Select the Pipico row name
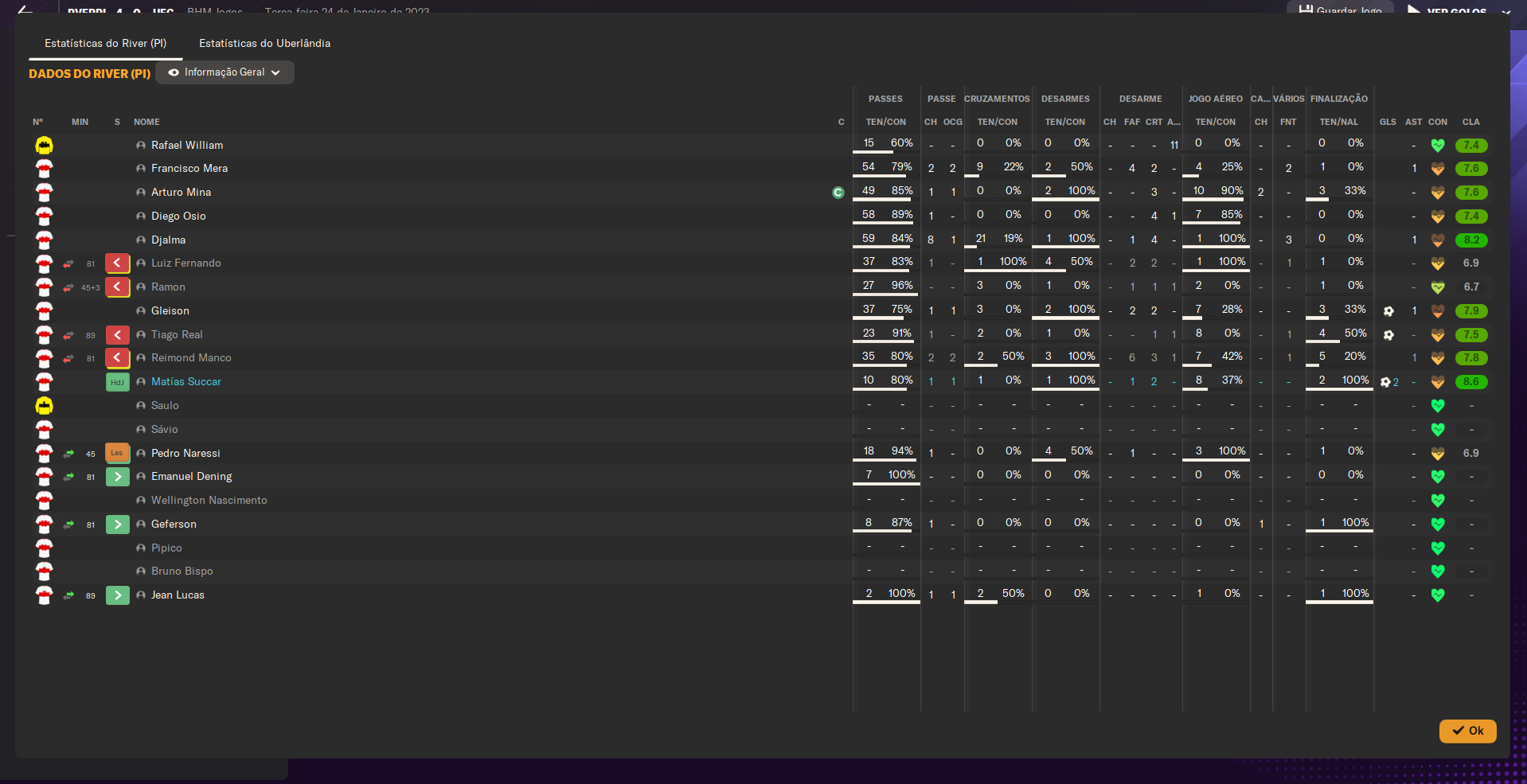This screenshot has height=784, width=1527. pos(166,548)
